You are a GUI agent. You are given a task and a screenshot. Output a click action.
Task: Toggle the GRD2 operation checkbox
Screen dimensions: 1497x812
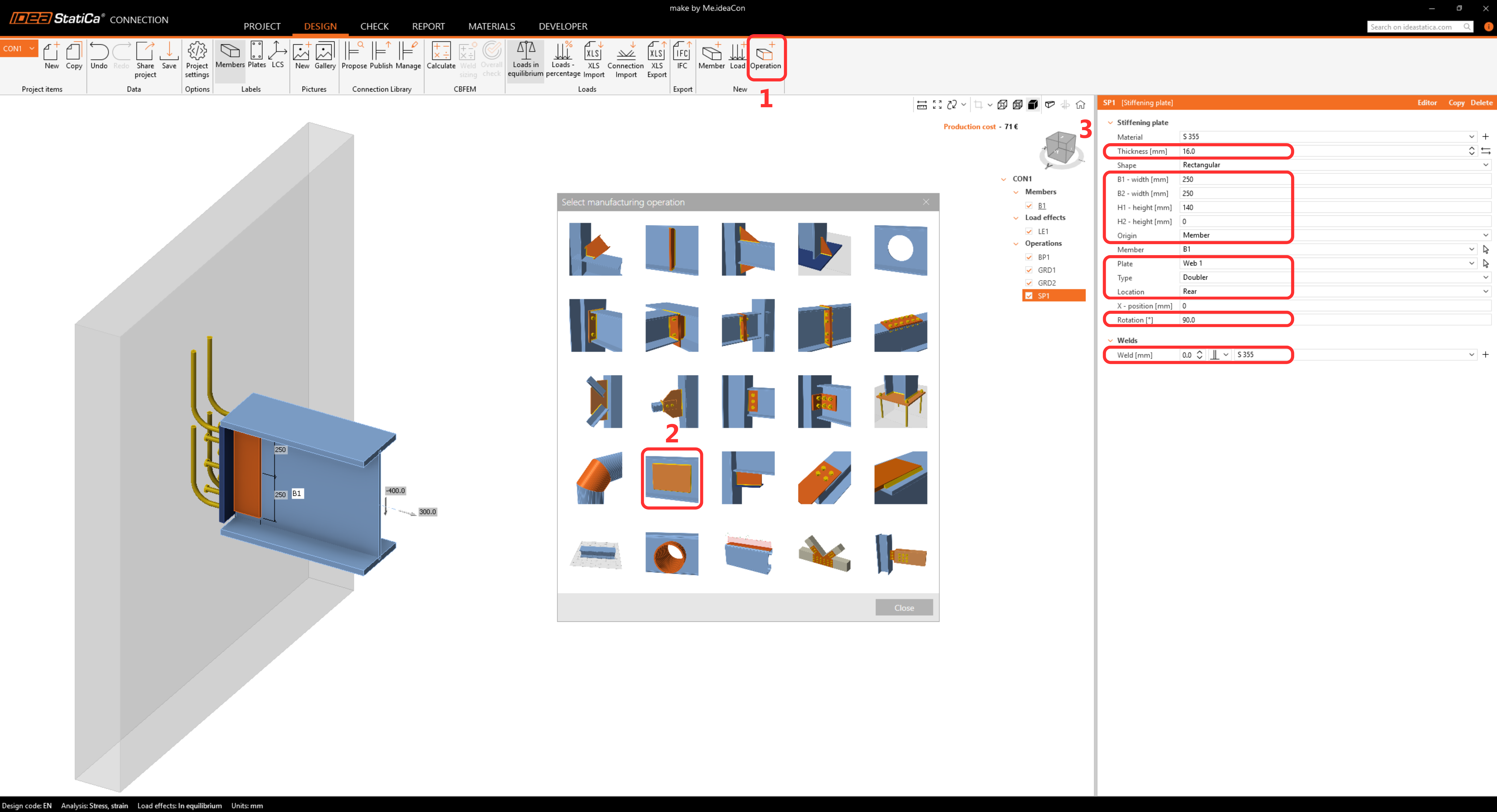click(1029, 283)
